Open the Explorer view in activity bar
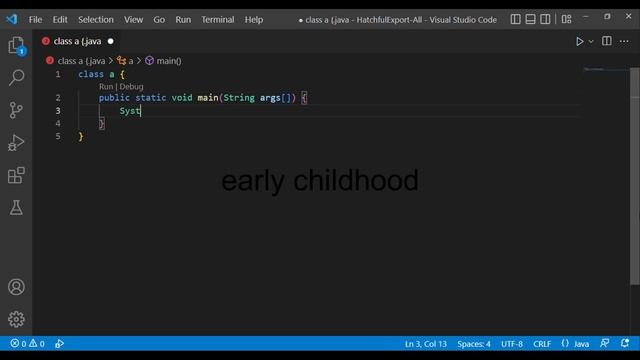 click(x=16, y=45)
